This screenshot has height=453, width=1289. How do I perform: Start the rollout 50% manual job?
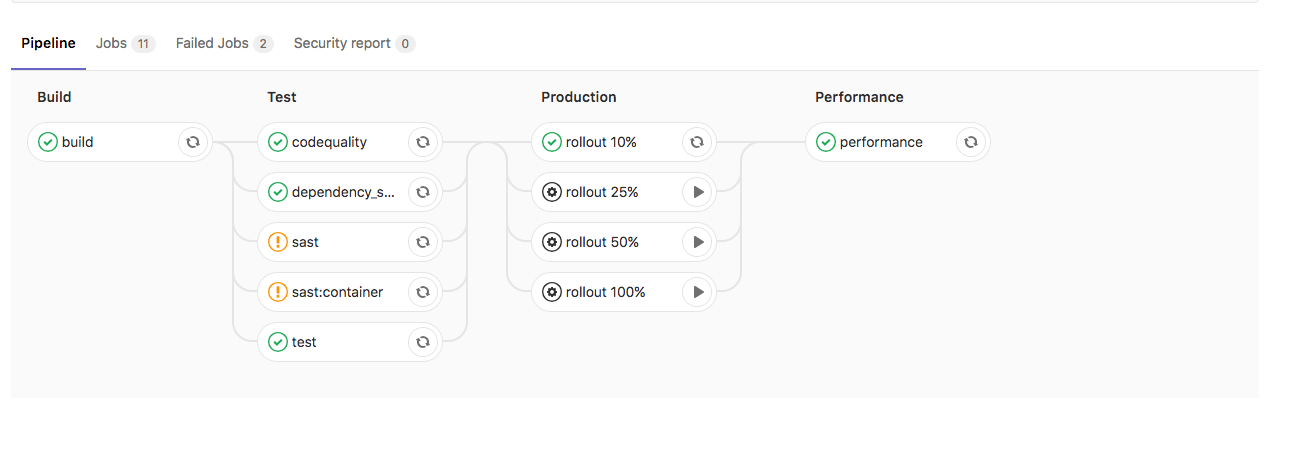[697, 242]
